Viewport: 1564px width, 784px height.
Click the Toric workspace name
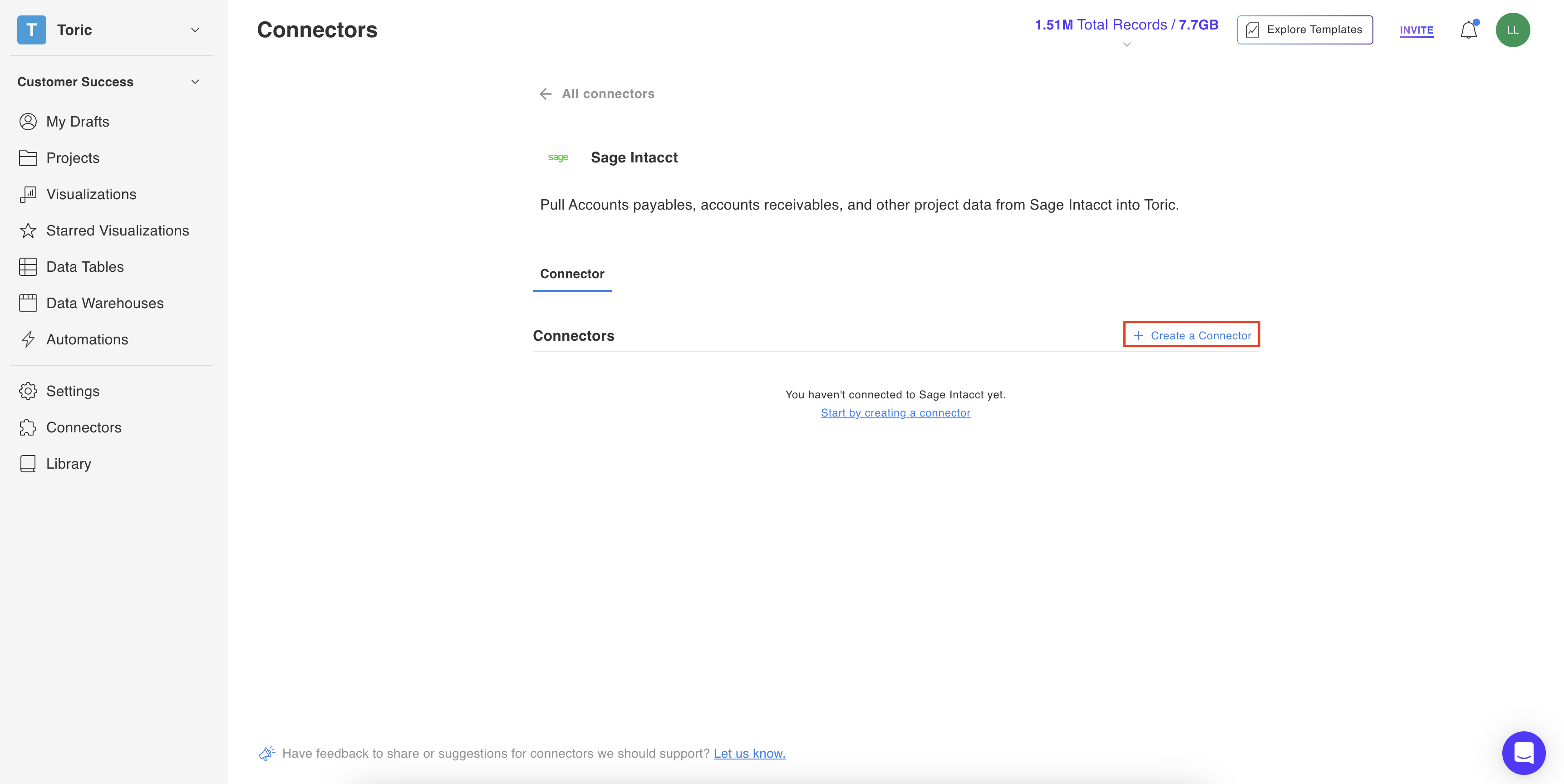pos(75,30)
